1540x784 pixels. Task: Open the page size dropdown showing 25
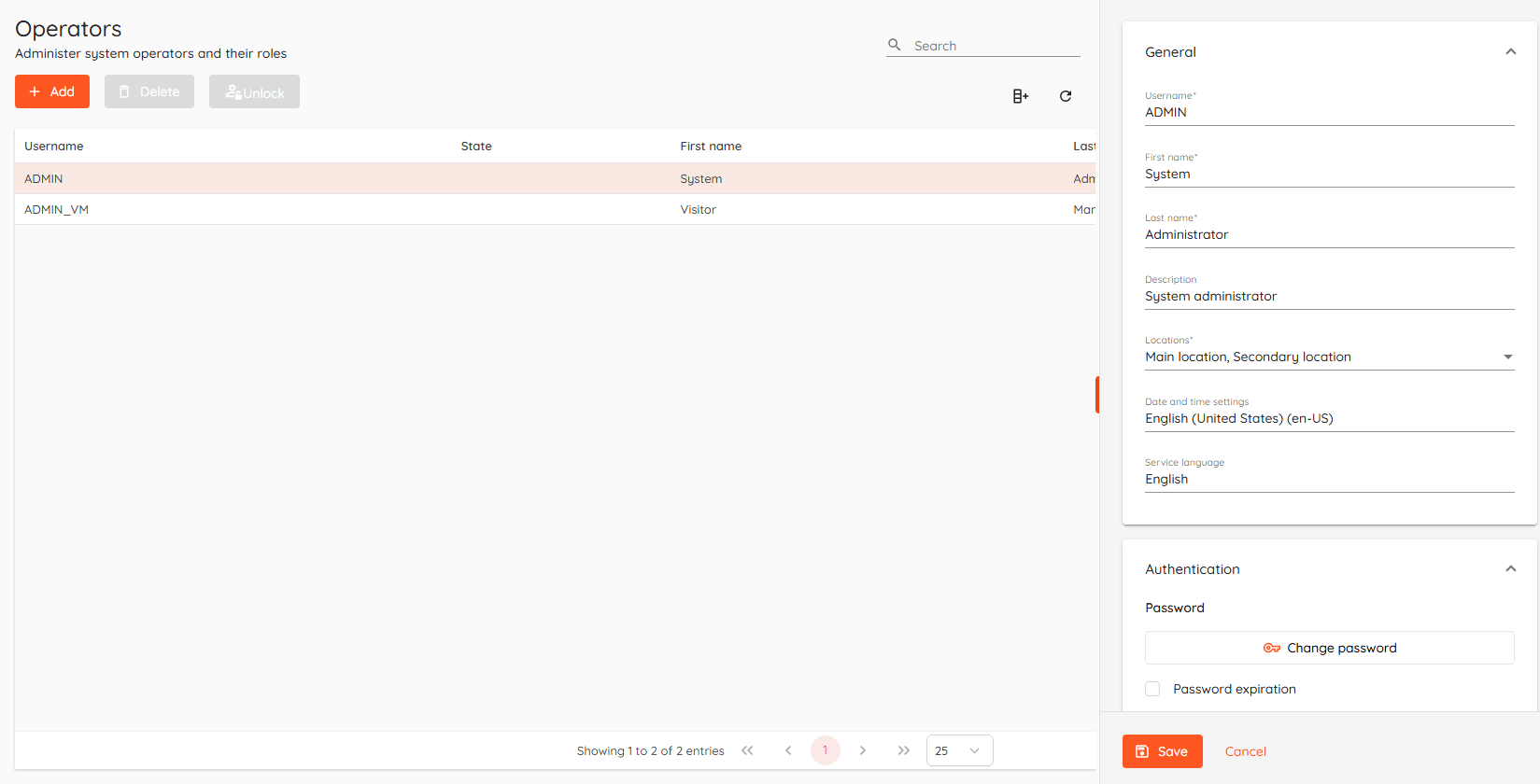[959, 750]
